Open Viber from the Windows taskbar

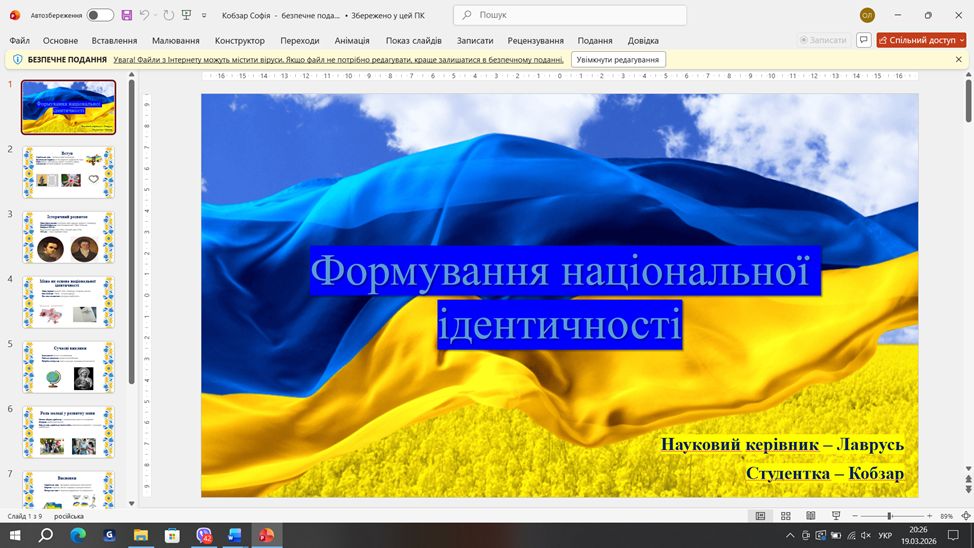[204, 536]
